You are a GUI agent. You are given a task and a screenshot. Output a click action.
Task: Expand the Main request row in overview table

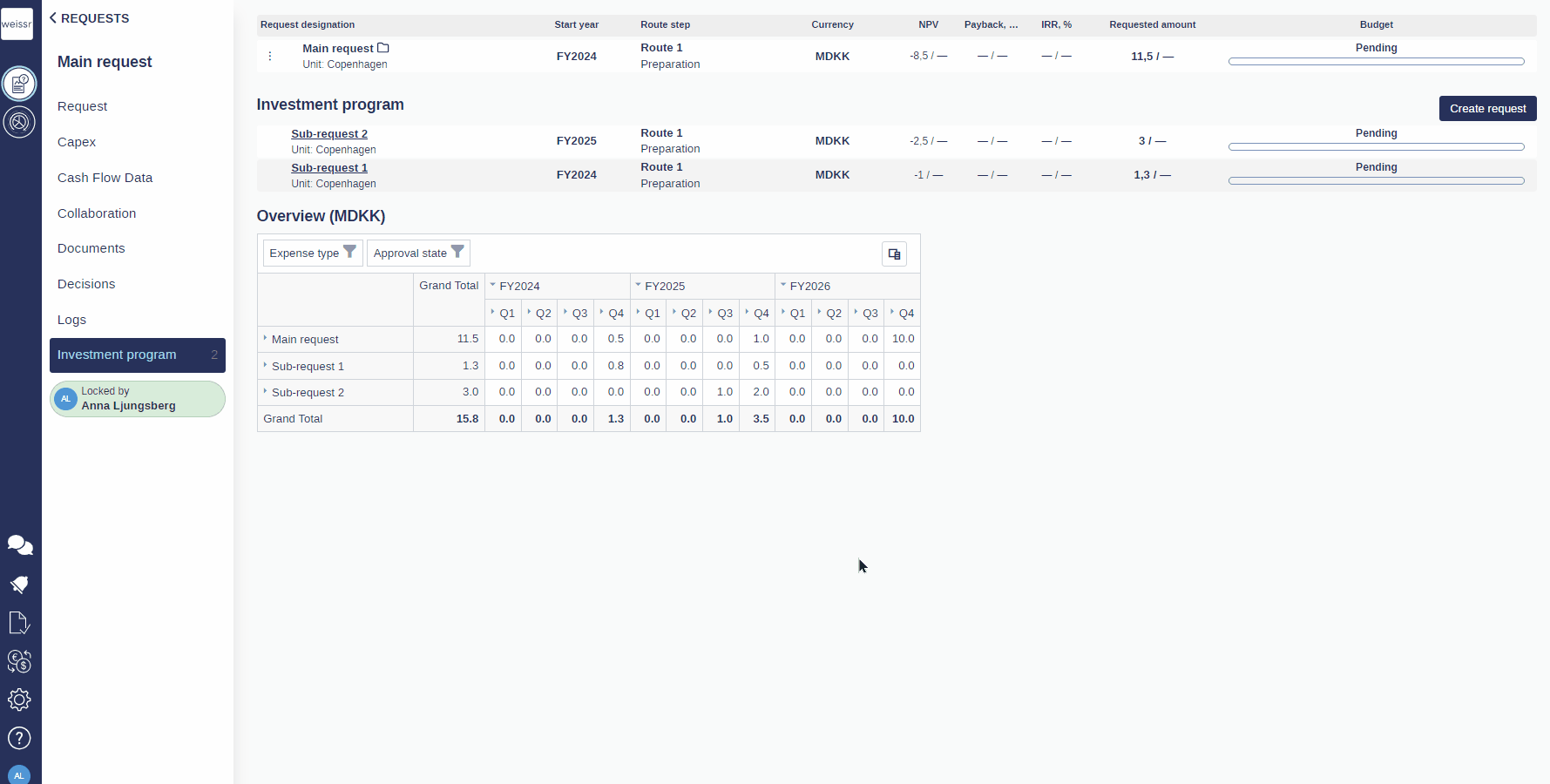(x=265, y=338)
